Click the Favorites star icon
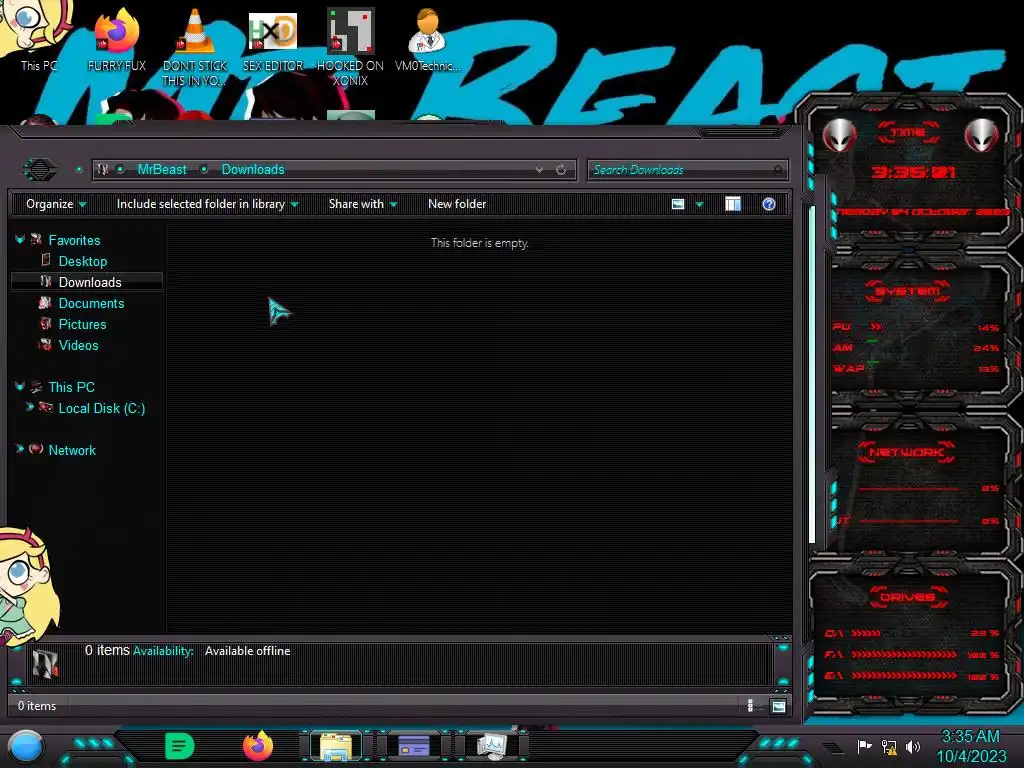The image size is (1024, 768). click(x=36, y=239)
